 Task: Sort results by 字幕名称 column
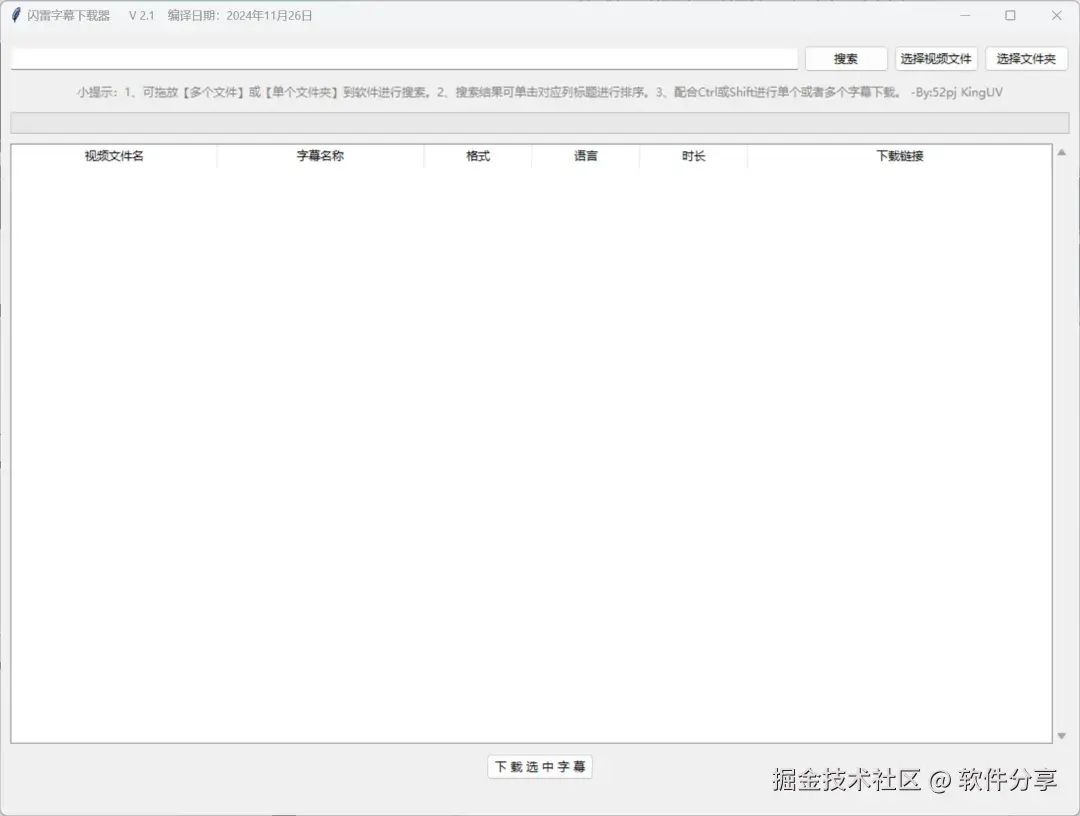320,155
